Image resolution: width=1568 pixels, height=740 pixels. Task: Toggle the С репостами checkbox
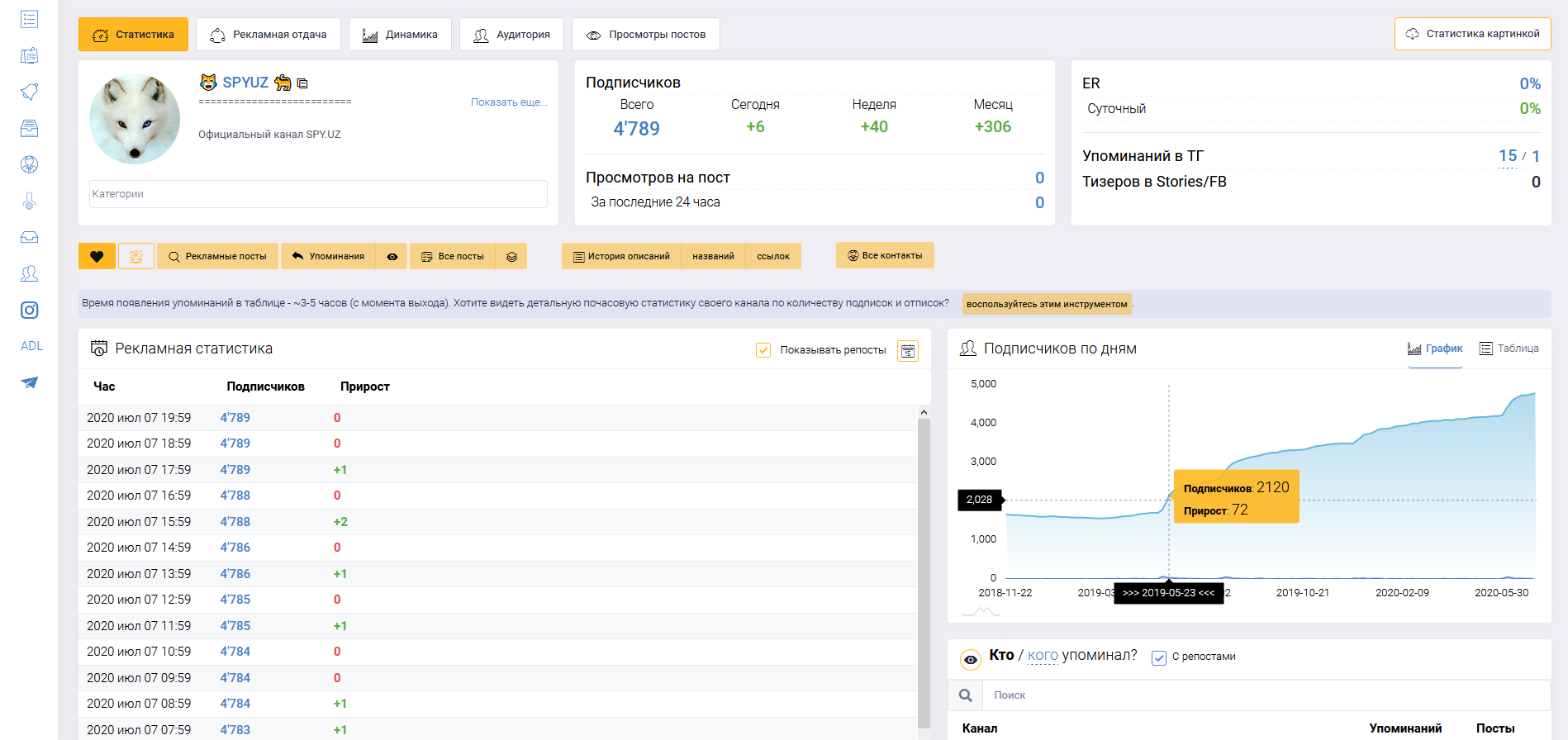1159,657
